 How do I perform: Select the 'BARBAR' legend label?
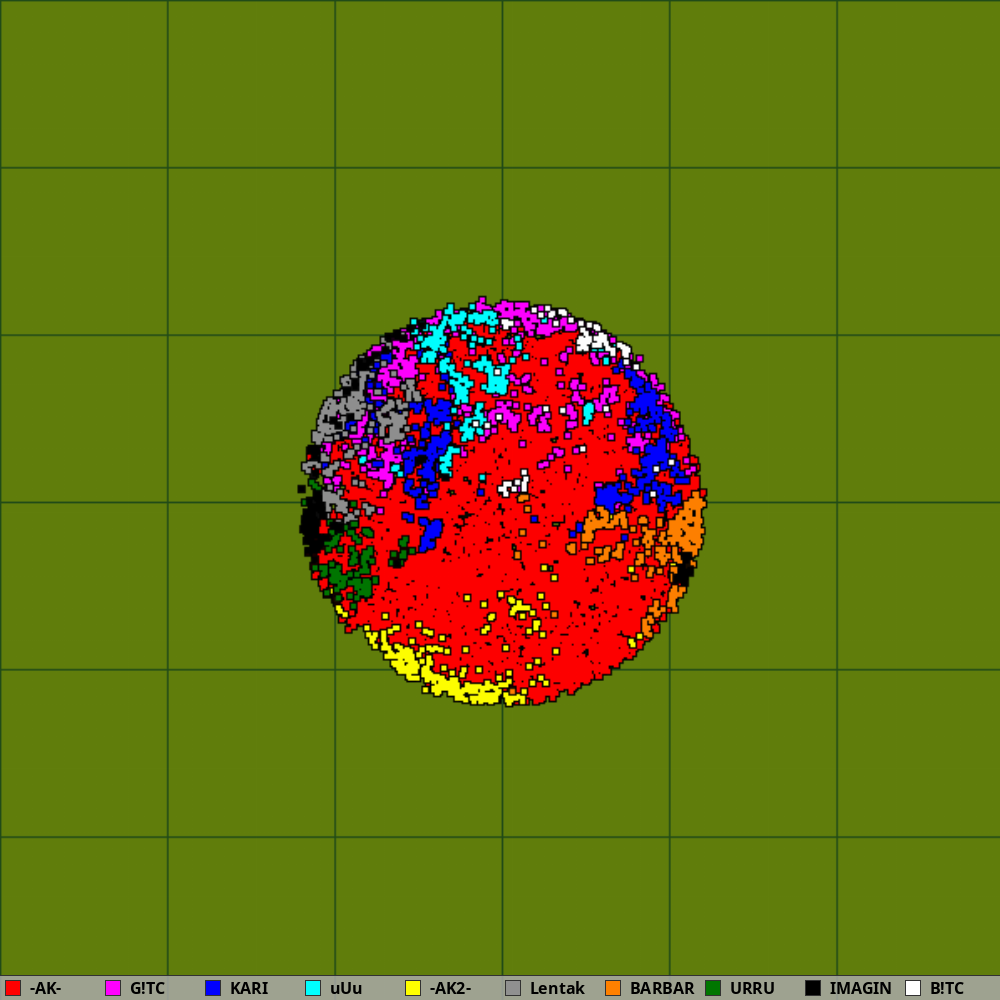[x=662, y=989]
